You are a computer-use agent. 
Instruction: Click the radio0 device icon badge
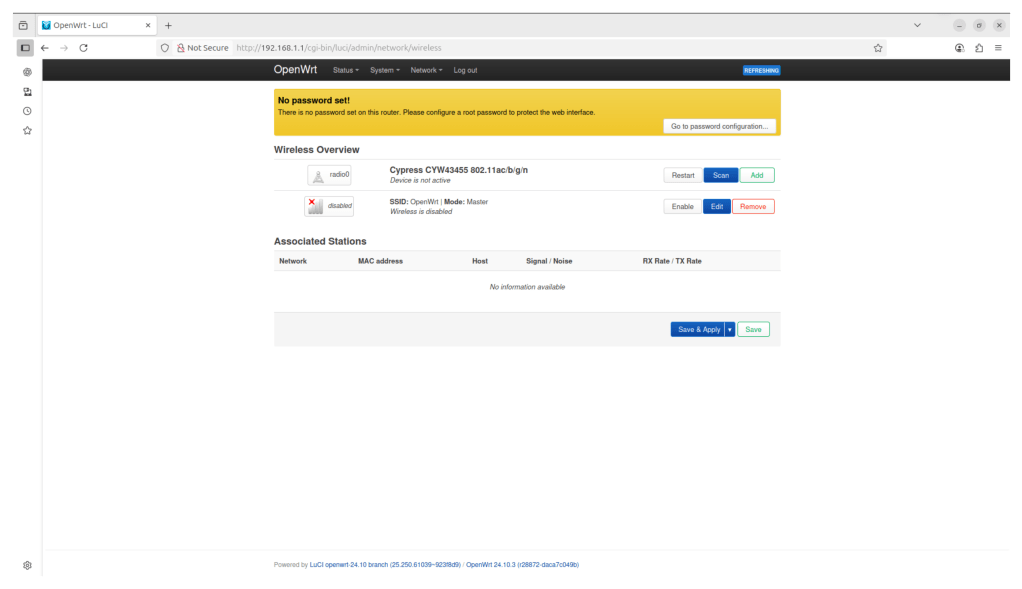click(329, 175)
